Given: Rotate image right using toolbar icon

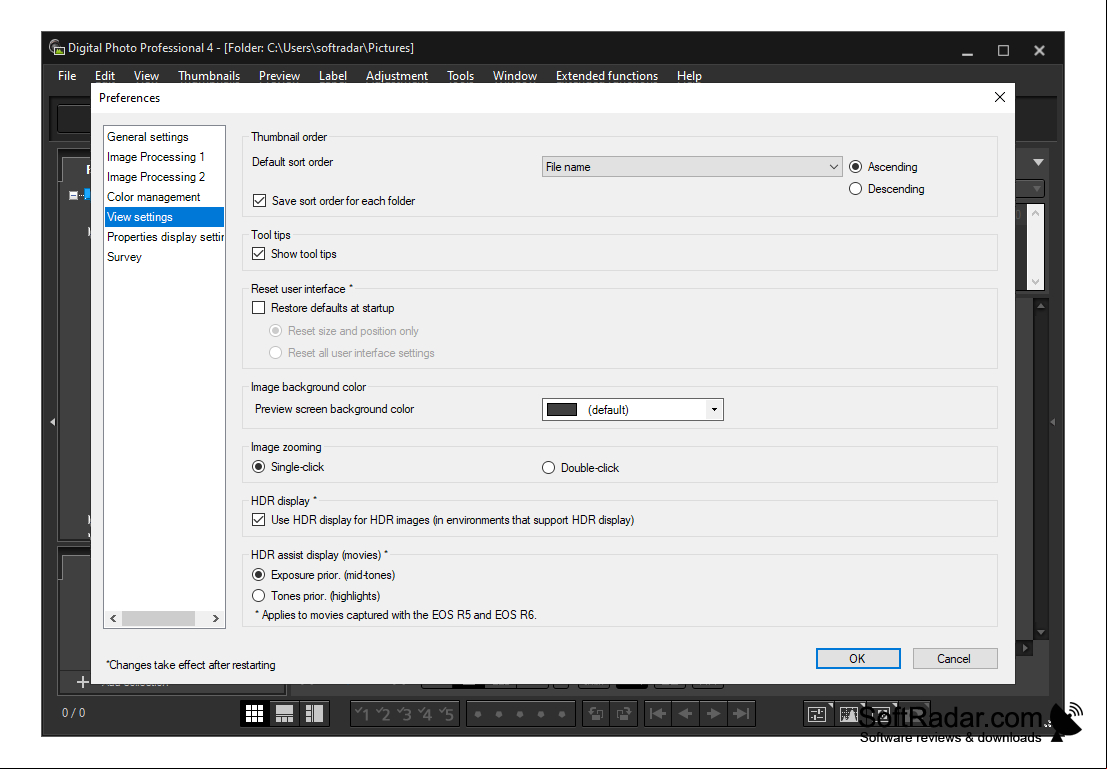Looking at the screenshot, I should (x=624, y=714).
